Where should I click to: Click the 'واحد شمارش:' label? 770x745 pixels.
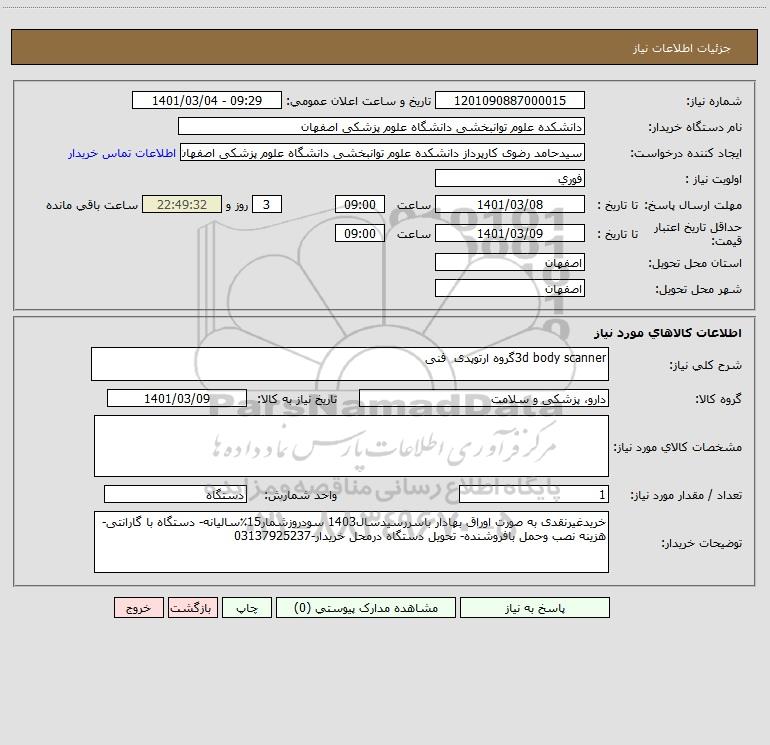[x=301, y=496]
